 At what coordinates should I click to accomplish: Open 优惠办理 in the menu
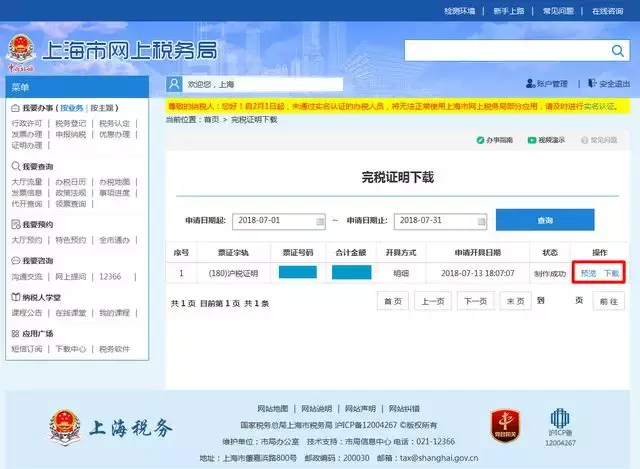coord(114,134)
